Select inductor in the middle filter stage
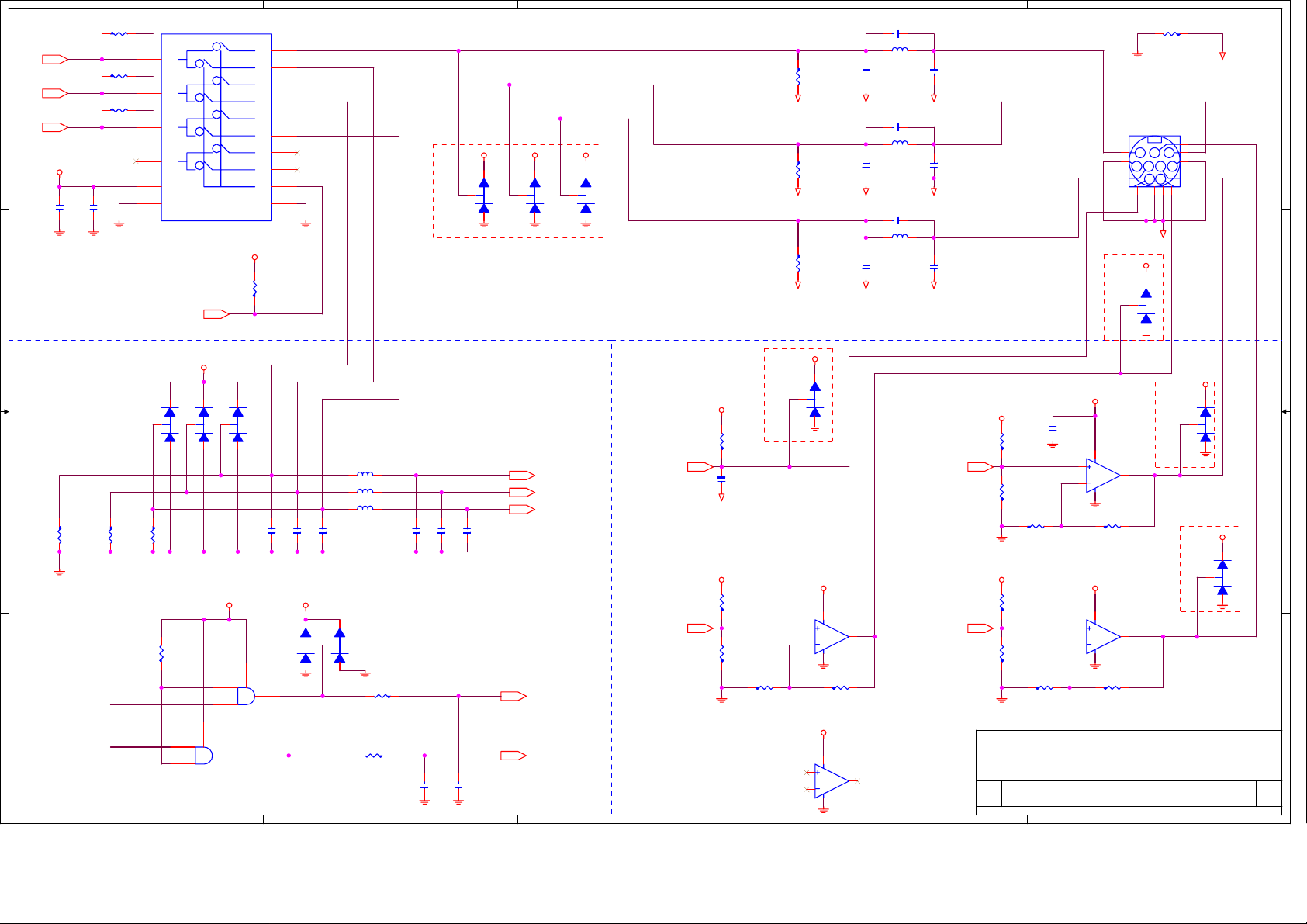Viewport: 1307px width, 924px height. point(900,144)
